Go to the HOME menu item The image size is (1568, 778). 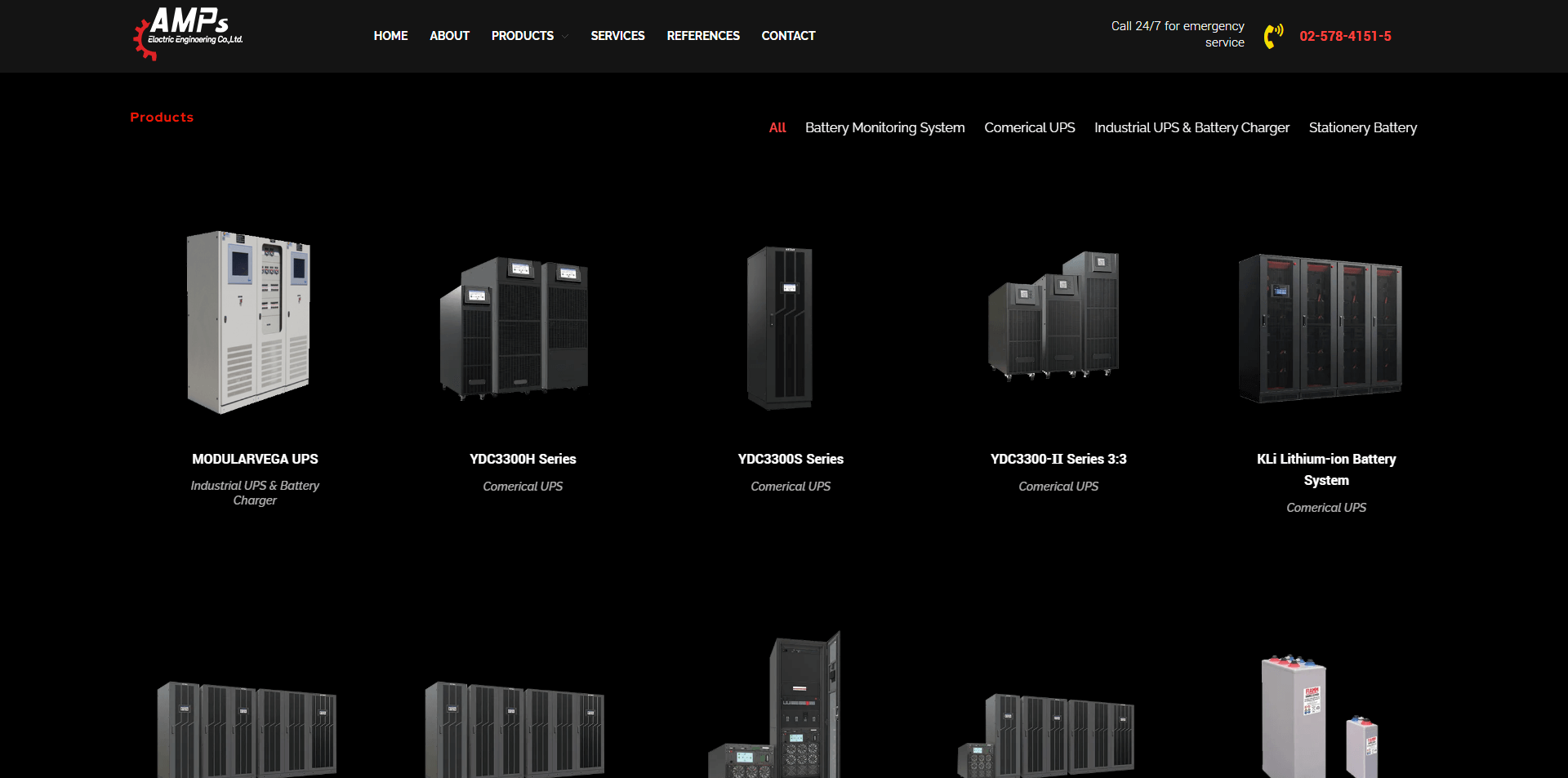pyautogui.click(x=390, y=36)
